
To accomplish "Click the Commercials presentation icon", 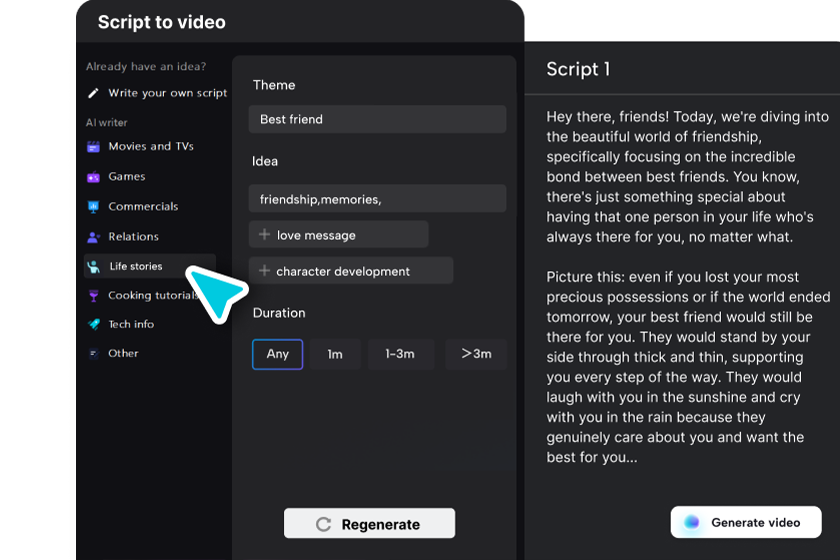I will tap(93, 207).
